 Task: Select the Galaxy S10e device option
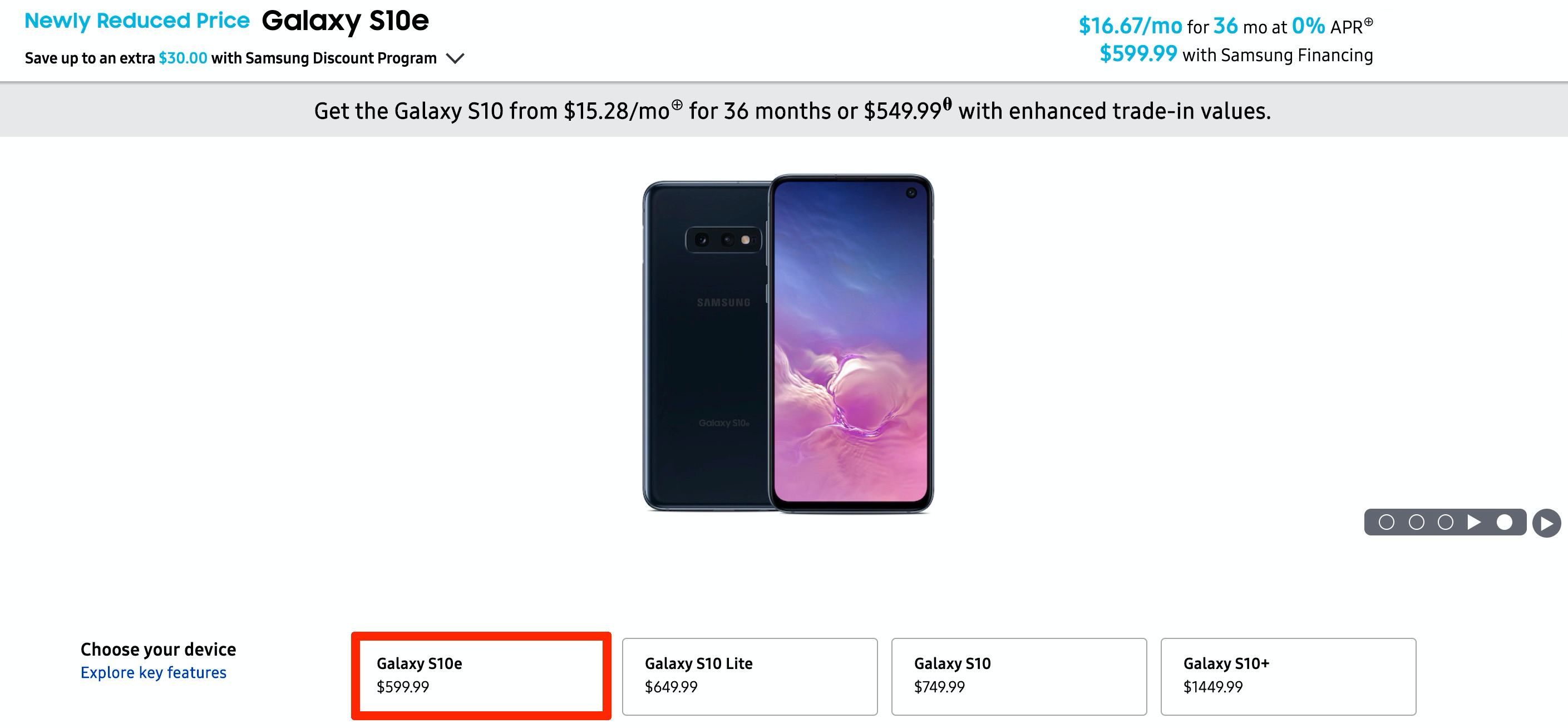coord(481,676)
